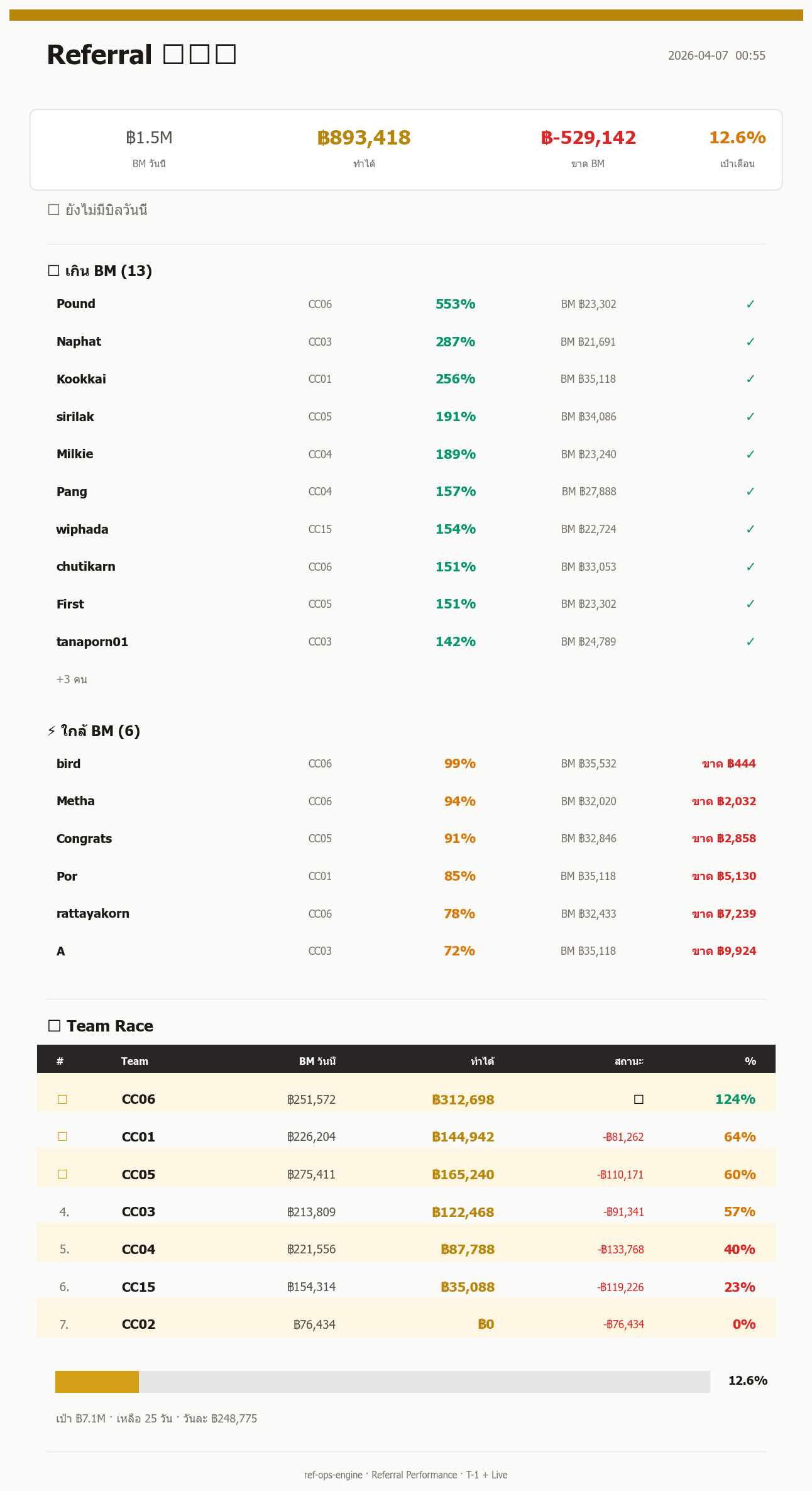This screenshot has height=1491, width=812.
Task: Click the lightning icon beside ใกล้ BM heading
Action: [x=52, y=731]
